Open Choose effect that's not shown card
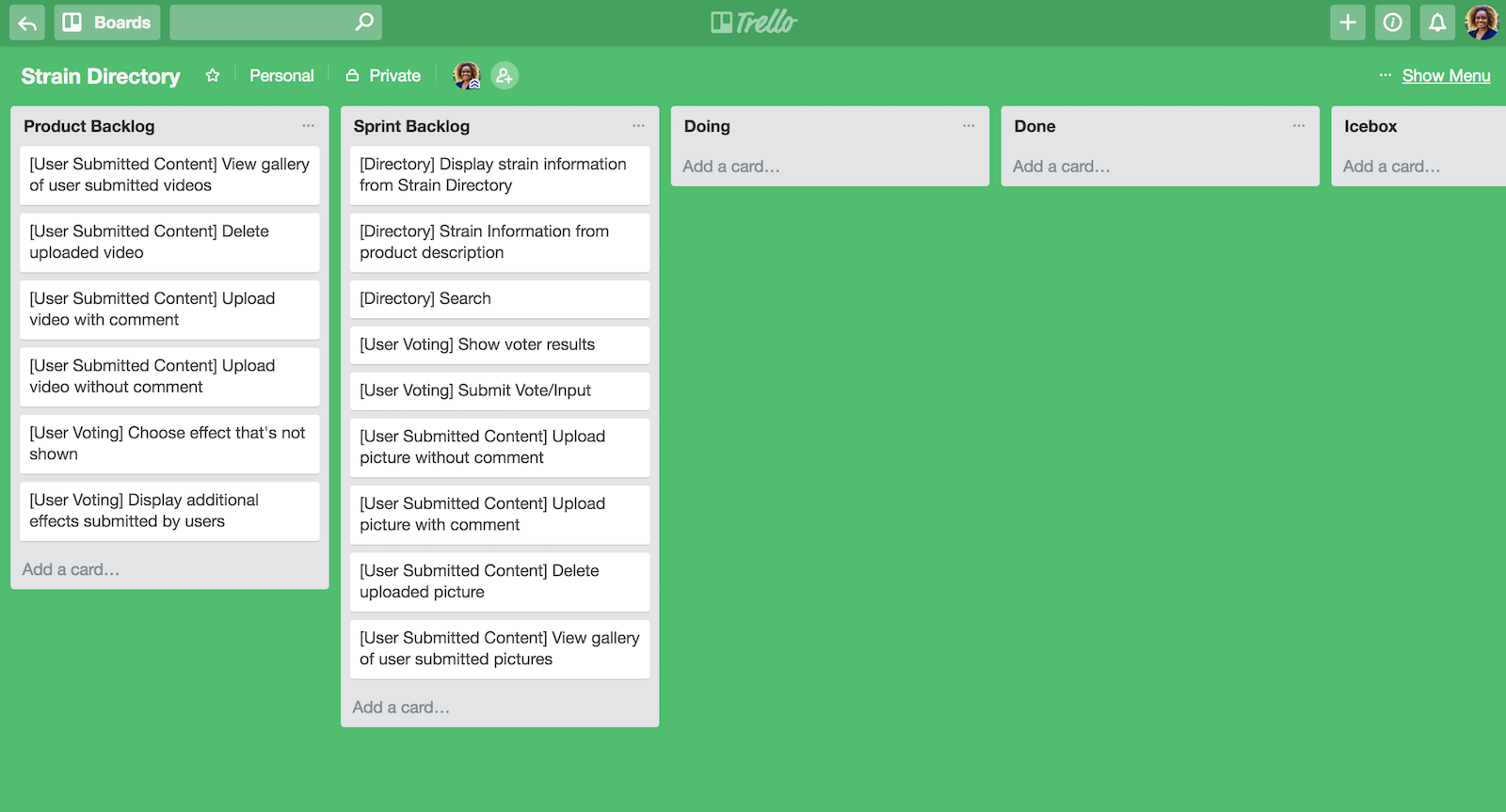This screenshot has height=812, width=1506. tap(169, 444)
